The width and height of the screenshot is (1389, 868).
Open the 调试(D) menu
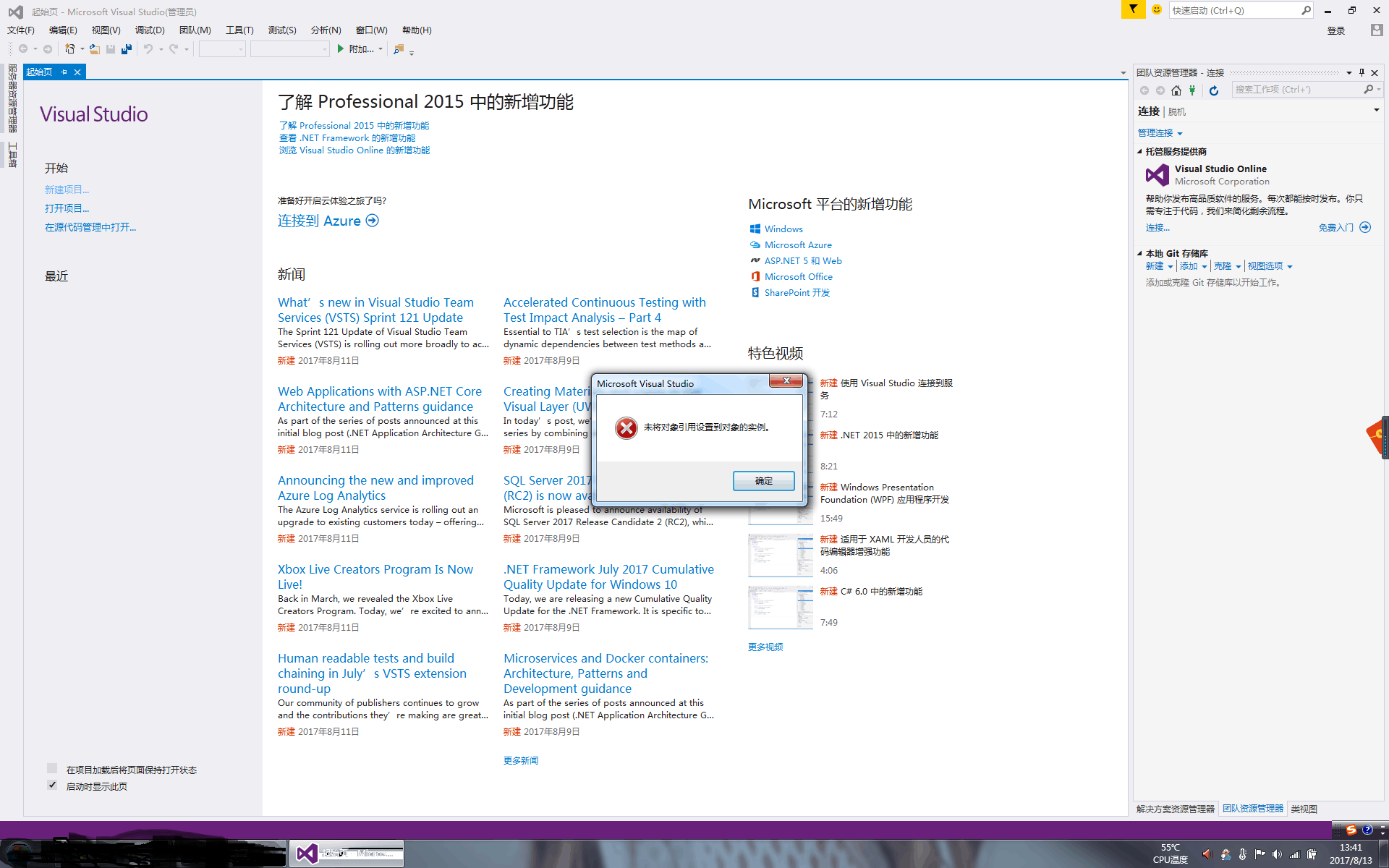[150, 30]
